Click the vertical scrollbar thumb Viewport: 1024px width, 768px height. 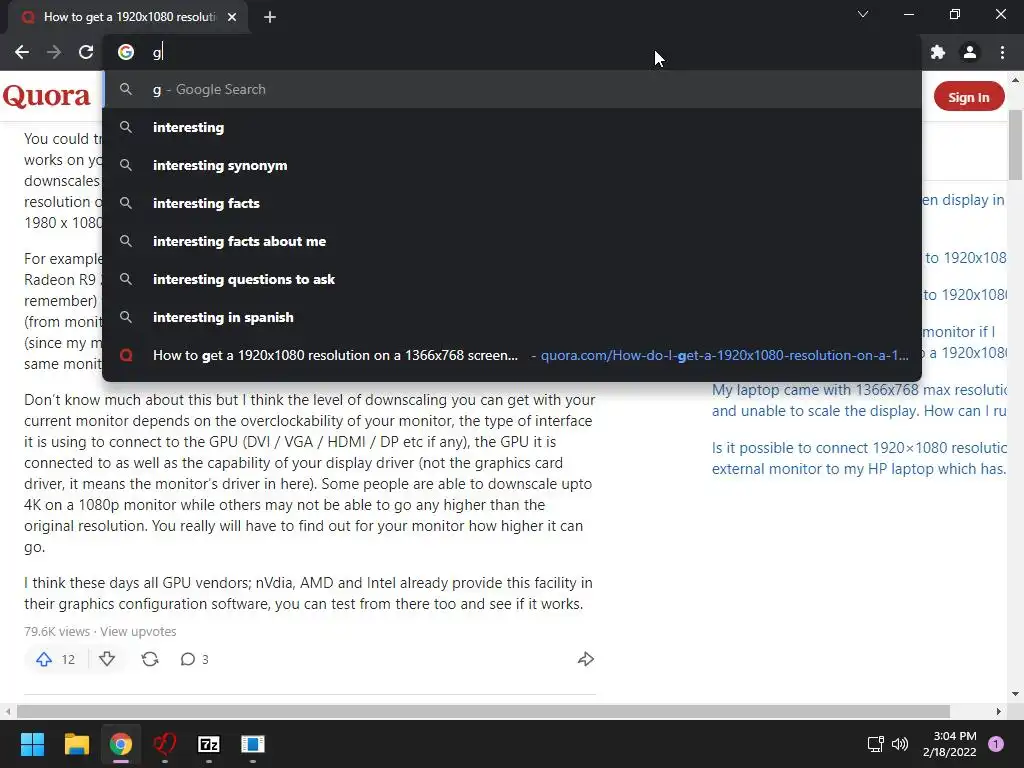(1015, 144)
